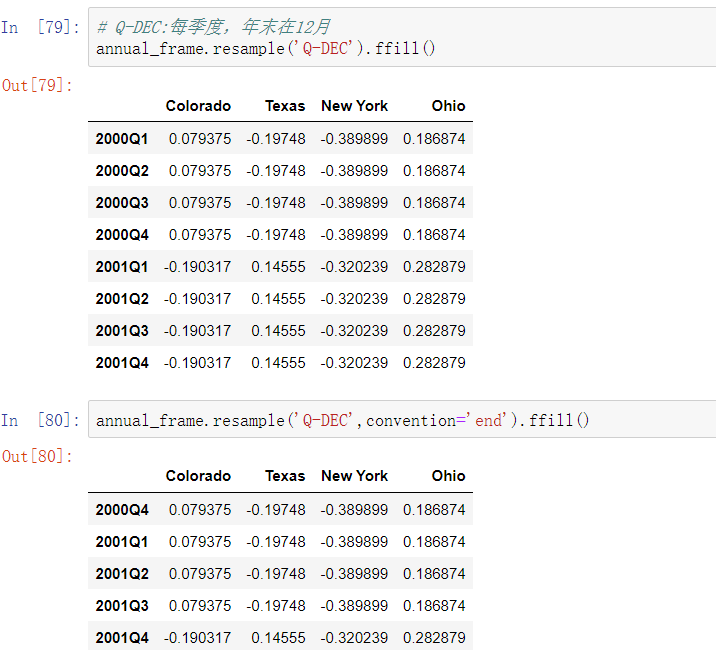Click Texas column header in Out[79] table
716x650 pixels.
(x=285, y=106)
